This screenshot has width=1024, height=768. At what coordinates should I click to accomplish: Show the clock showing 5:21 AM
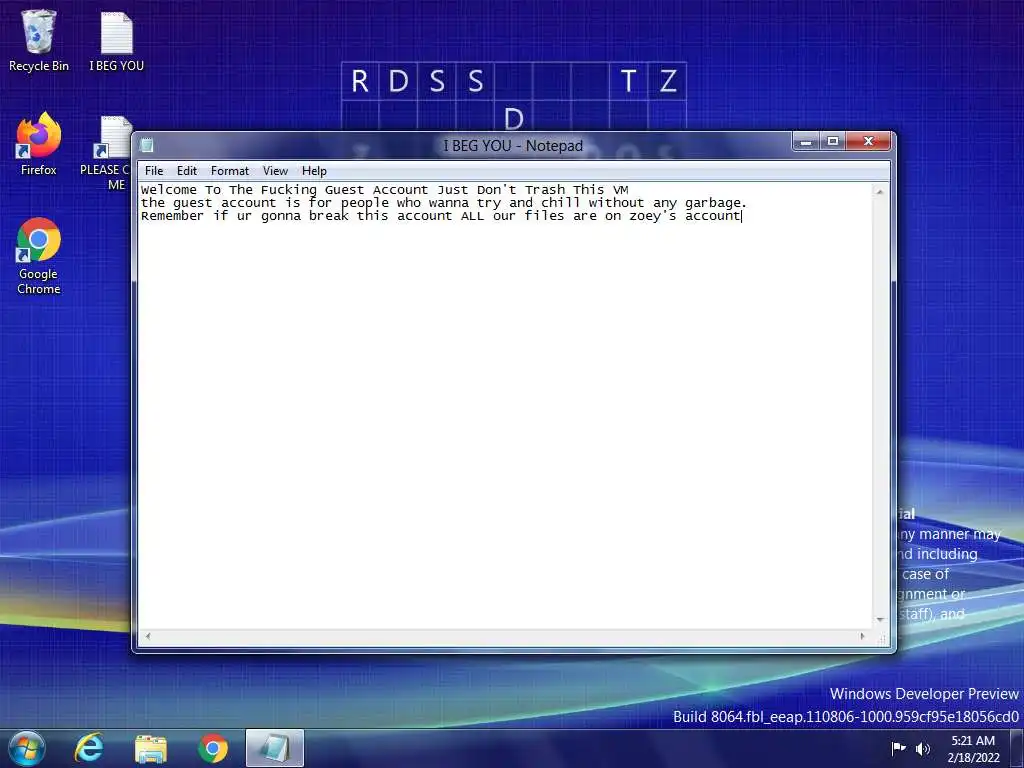(973, 748)
